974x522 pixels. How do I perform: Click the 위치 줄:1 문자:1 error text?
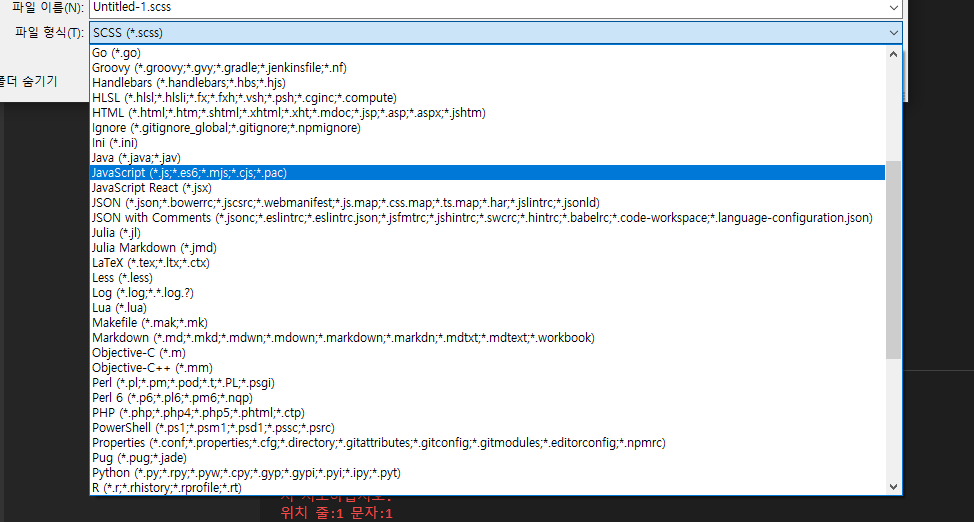pyautogui.click(x=337, y=513)
